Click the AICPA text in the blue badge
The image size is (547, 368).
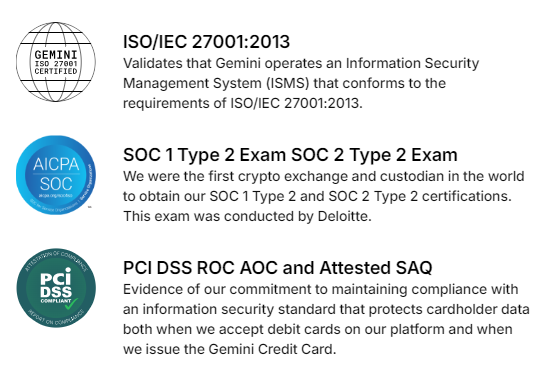(x=56, y=164)
